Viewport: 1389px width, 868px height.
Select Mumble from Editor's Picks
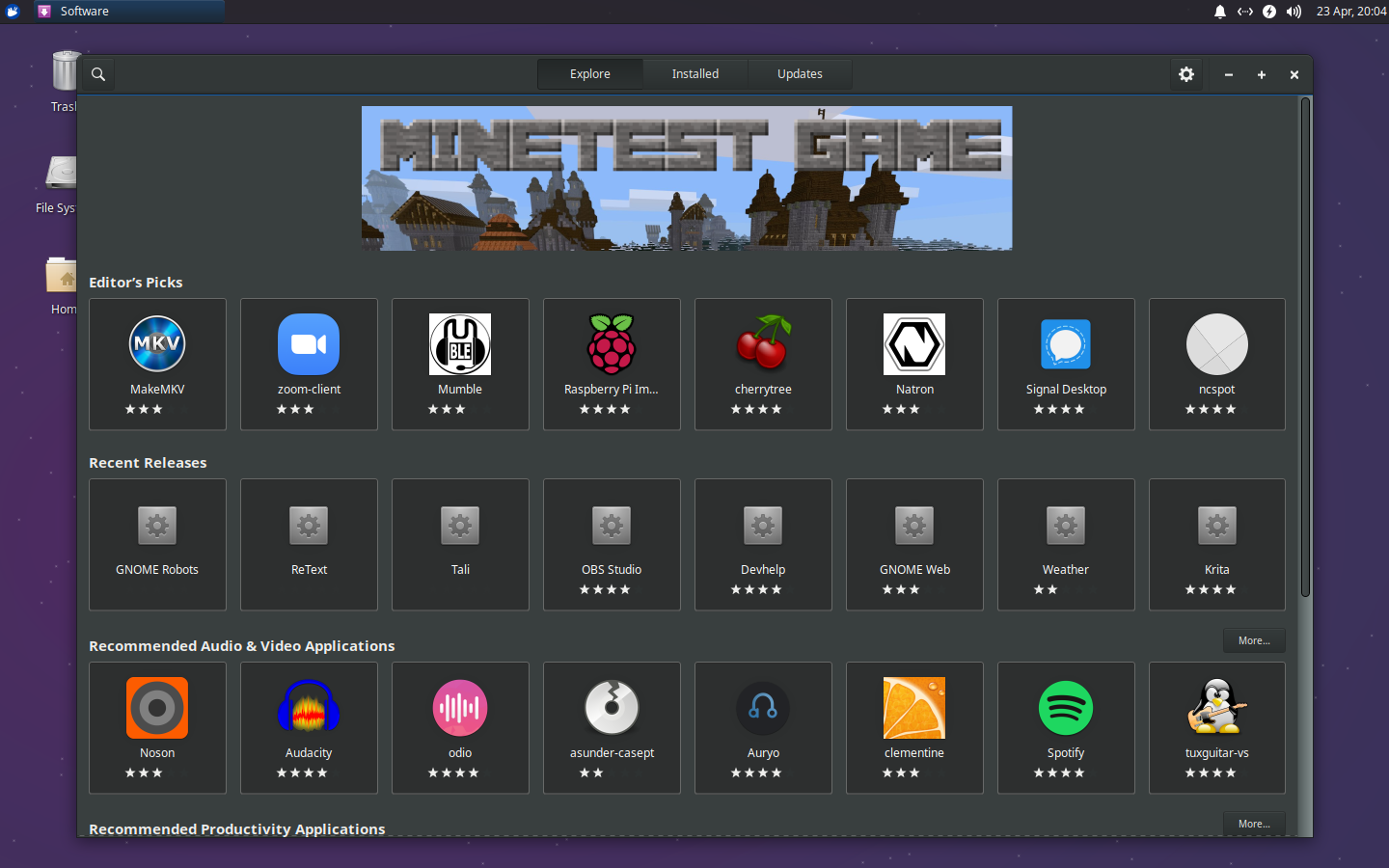pos(460,364)
